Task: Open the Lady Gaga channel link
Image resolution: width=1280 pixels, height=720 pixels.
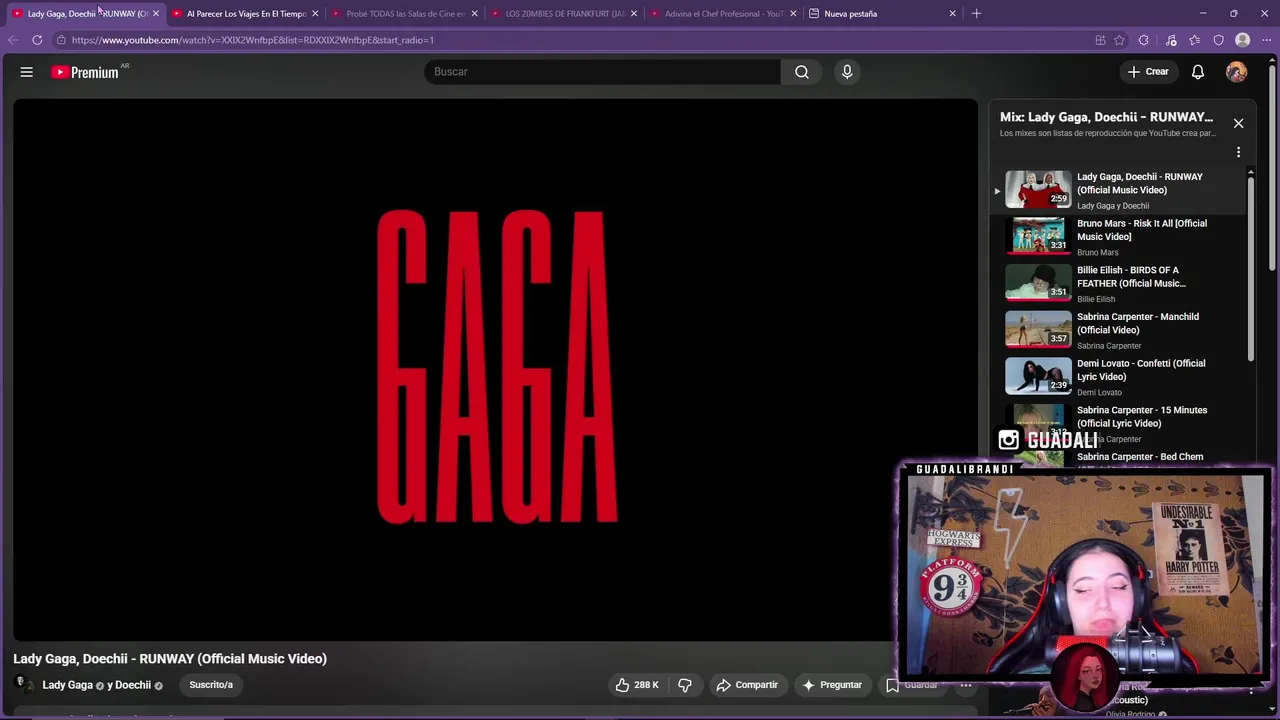Action: pyautogui.click(x=67, y=685)
